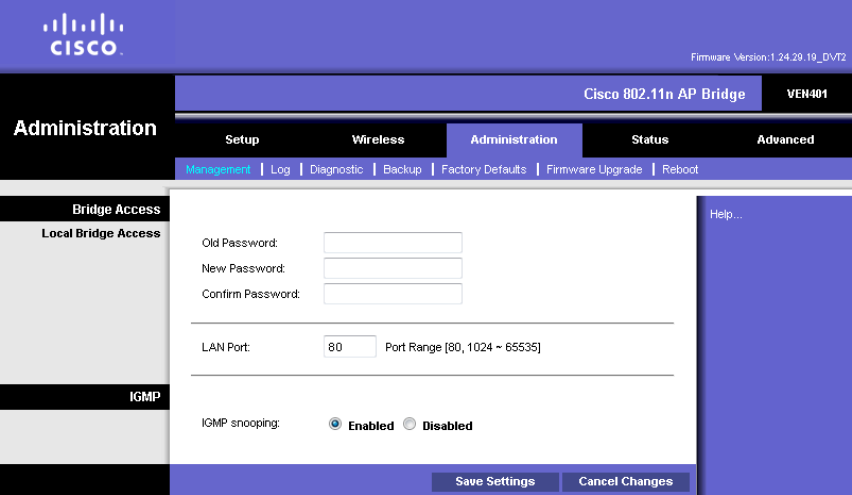Click the Firmware Version text
Viewport: 852px width, 495px height.
click(768, 57)
